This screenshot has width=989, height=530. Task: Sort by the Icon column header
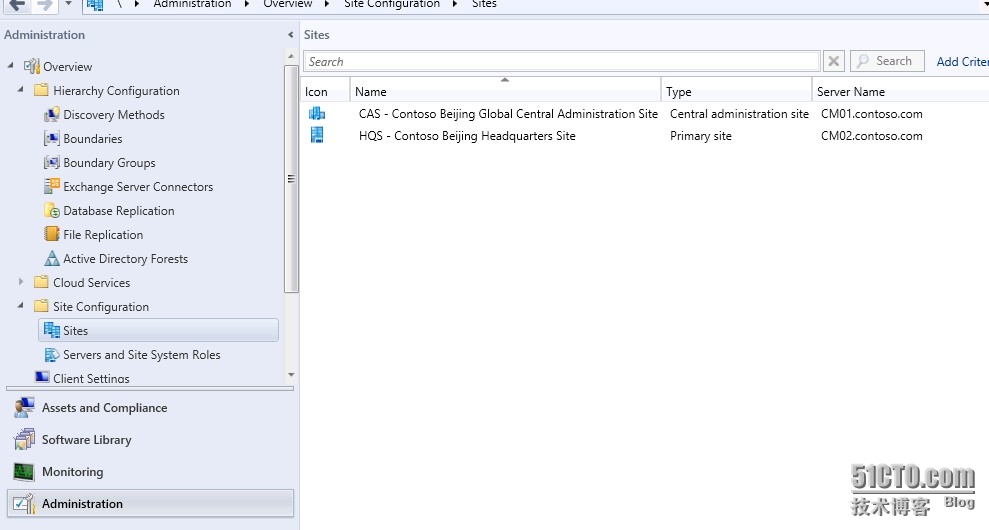click(x=325, y=91)
